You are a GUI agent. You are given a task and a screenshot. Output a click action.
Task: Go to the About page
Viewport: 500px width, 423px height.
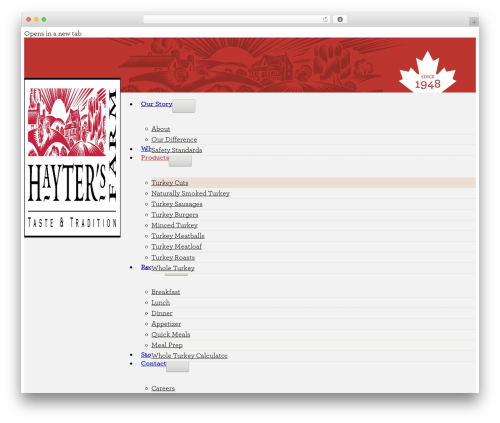coord(161,129)
